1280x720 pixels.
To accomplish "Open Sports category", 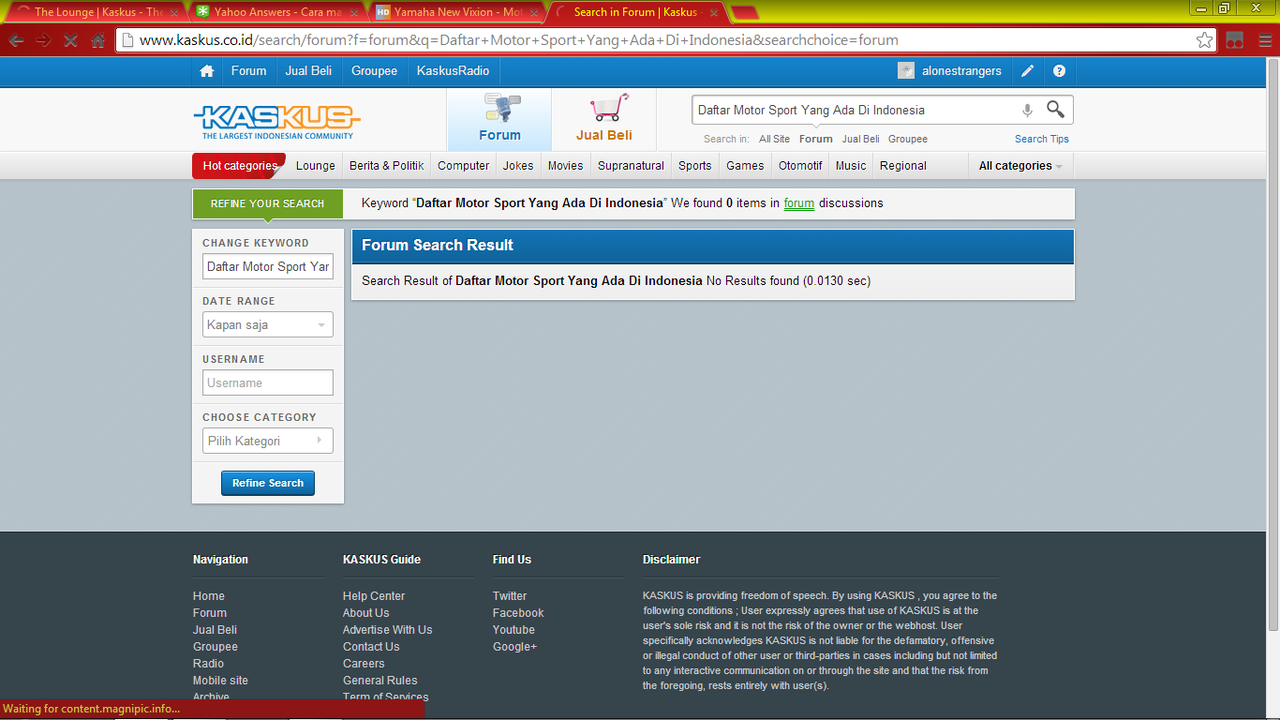I will click(695, 166).
